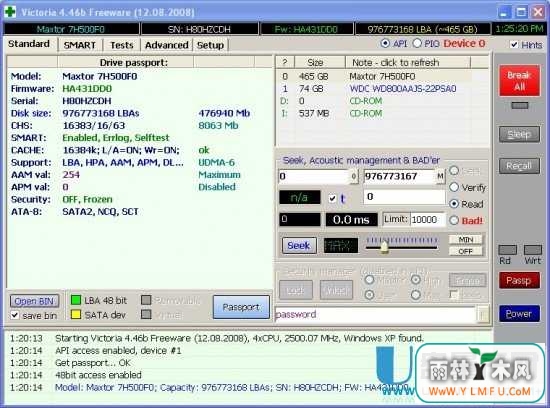Click the 0.0 ms timing display
The height and width of the screenshot is (408, 550).
[x=351, y=220]
